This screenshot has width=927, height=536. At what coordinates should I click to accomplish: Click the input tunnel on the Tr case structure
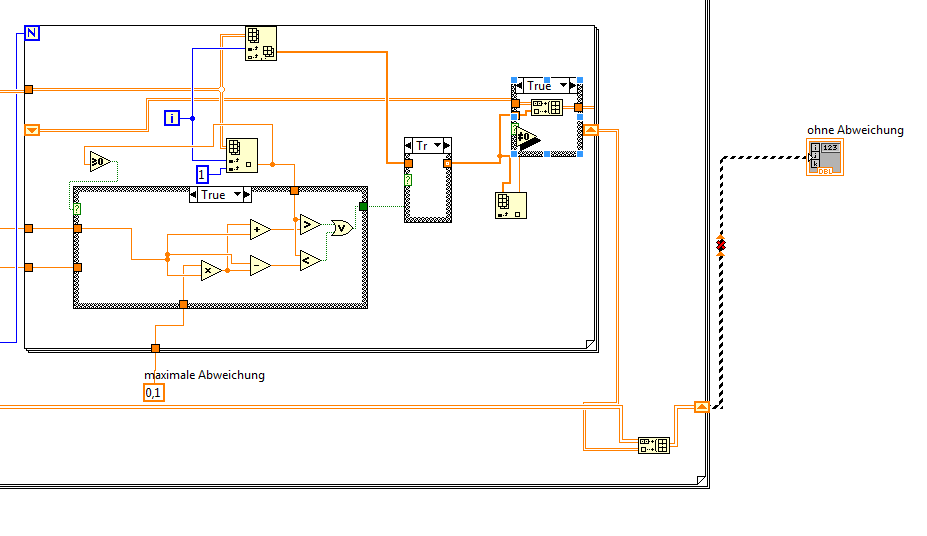coord(409,164)
